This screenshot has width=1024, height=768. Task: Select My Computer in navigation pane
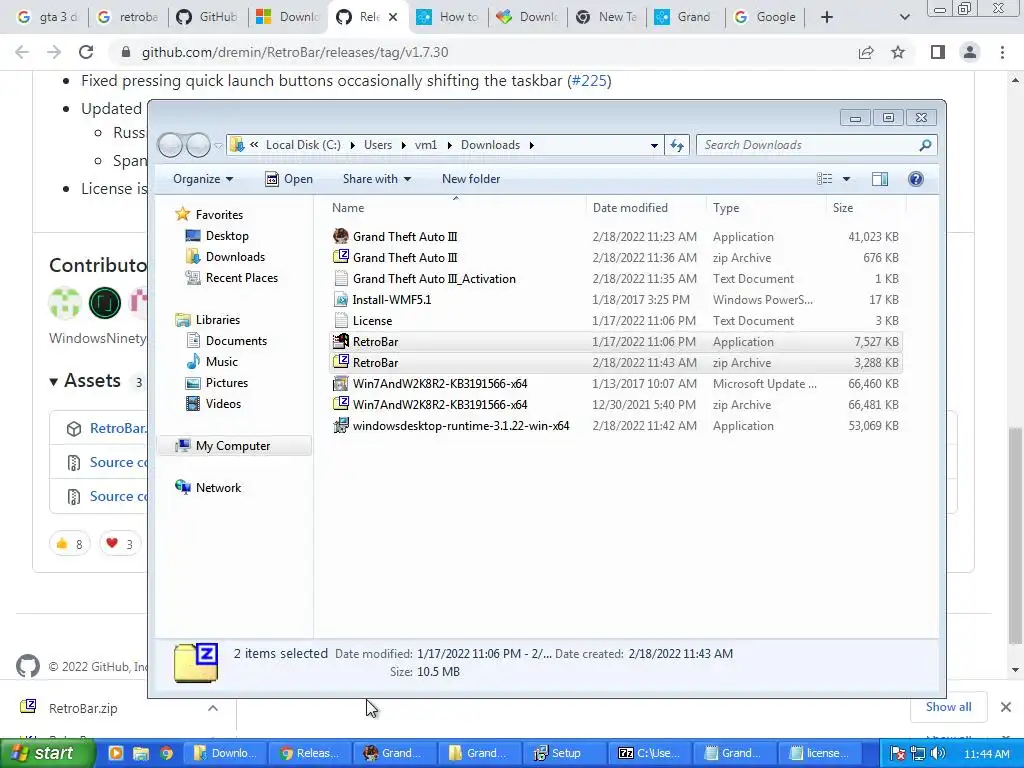(232, 445)
